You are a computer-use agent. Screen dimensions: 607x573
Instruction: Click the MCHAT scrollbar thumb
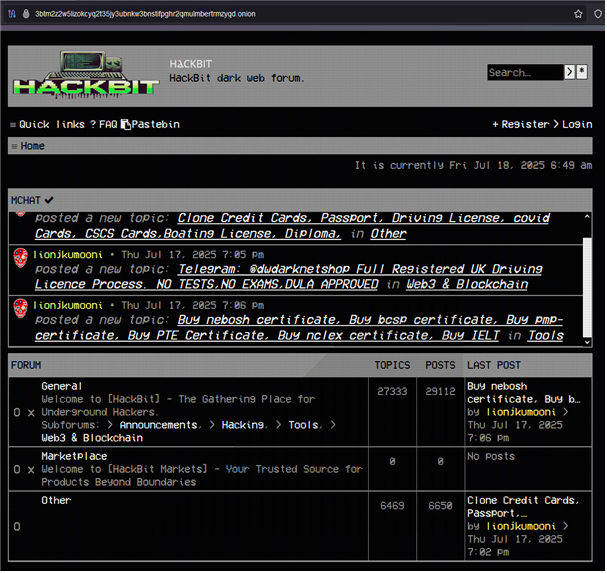click(588, 288)
